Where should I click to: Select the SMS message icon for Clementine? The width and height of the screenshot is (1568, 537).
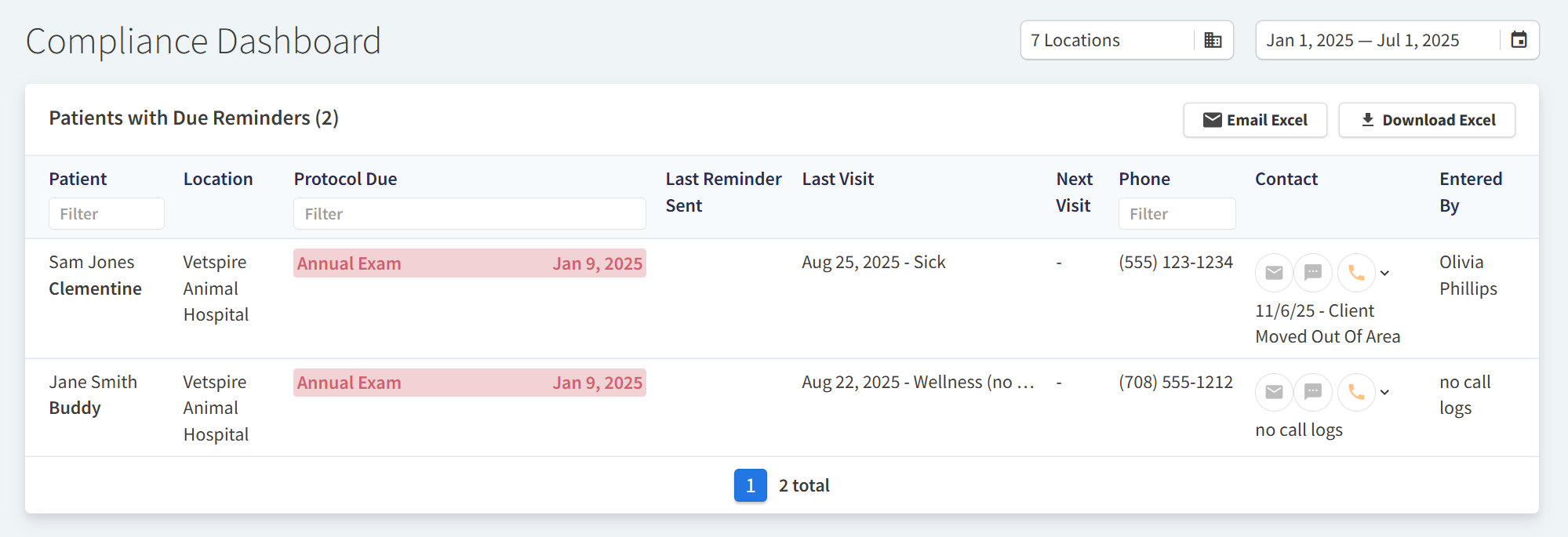click(1314, 273)
